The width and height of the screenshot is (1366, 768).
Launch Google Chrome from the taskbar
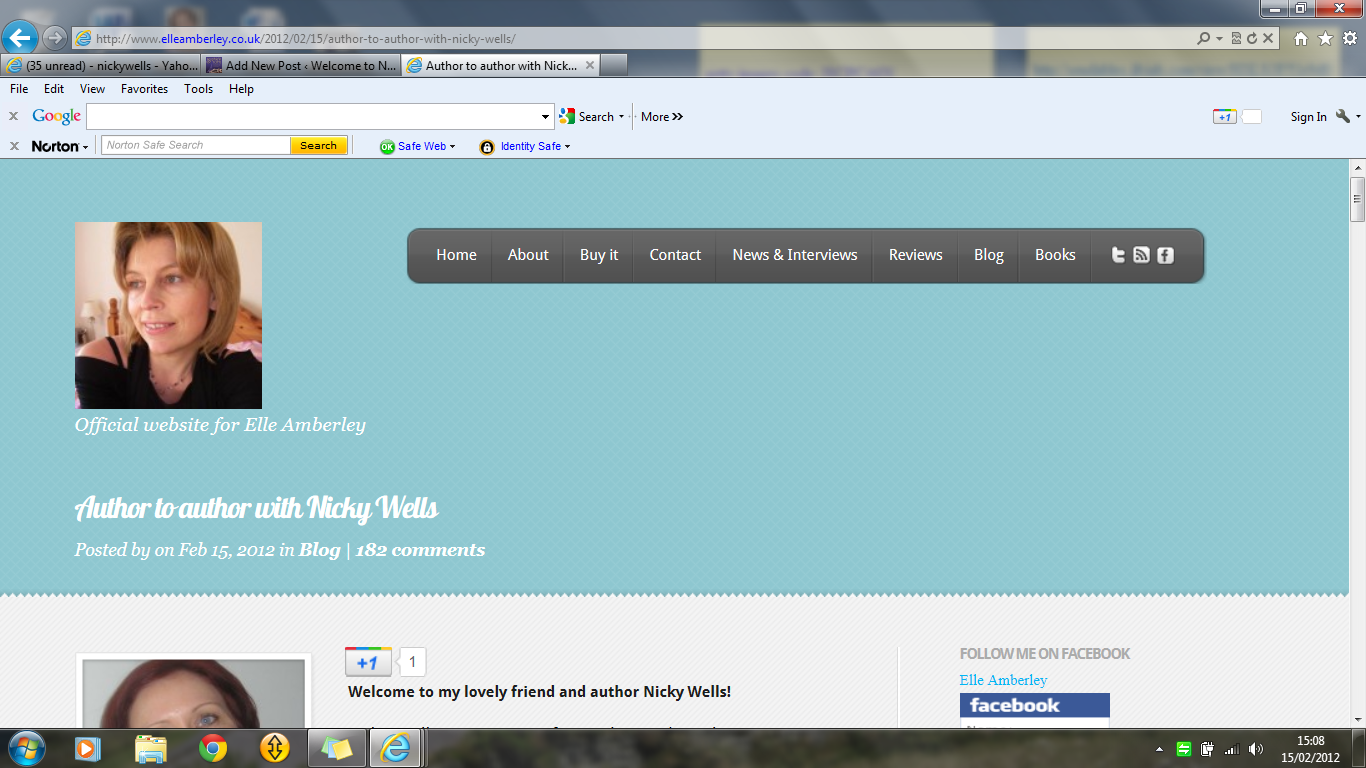pyautogui.click(x=212, y=747)
